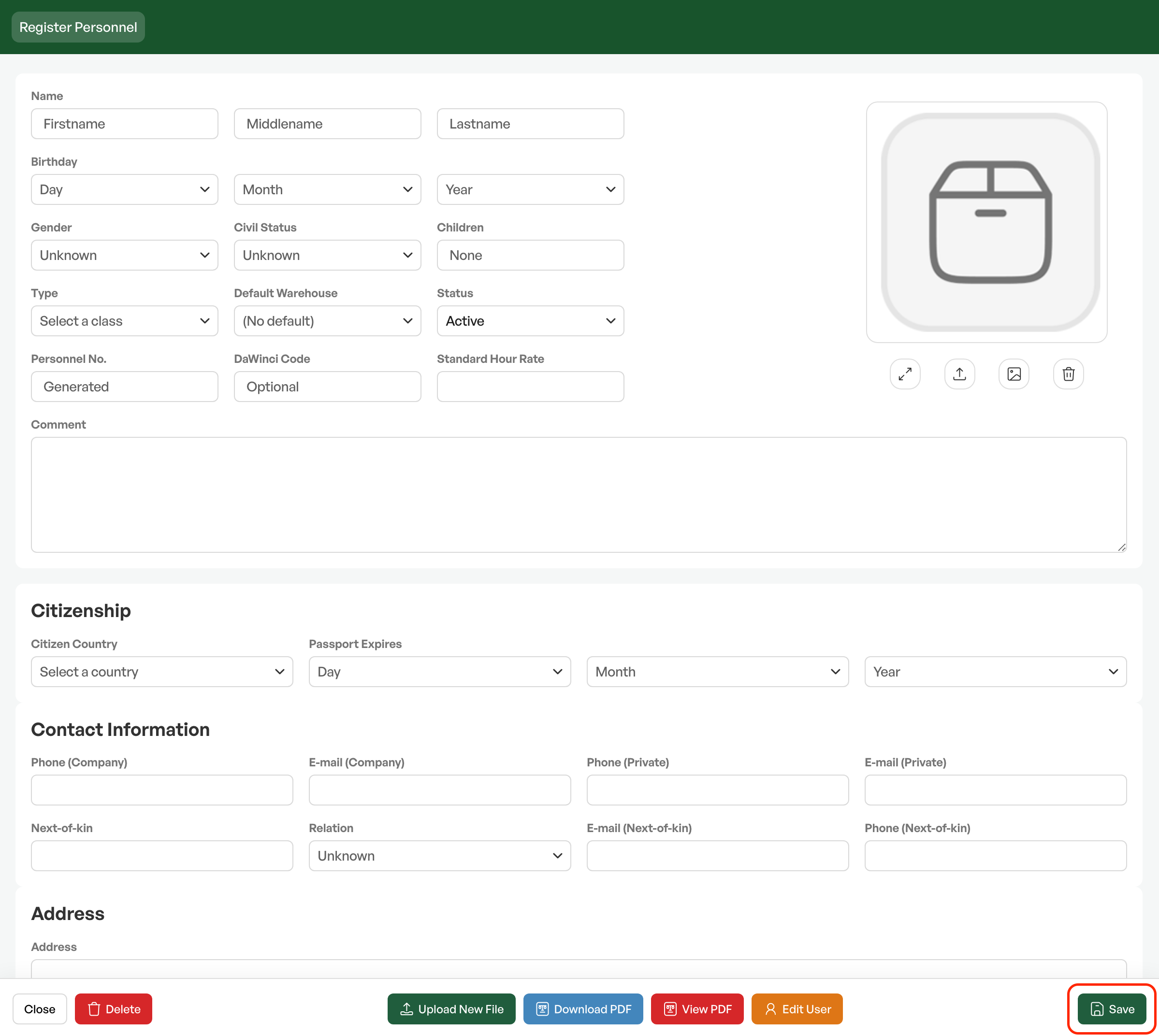Click the Download PDF button
The image size is (1159, 1036).
point(583,1009)
